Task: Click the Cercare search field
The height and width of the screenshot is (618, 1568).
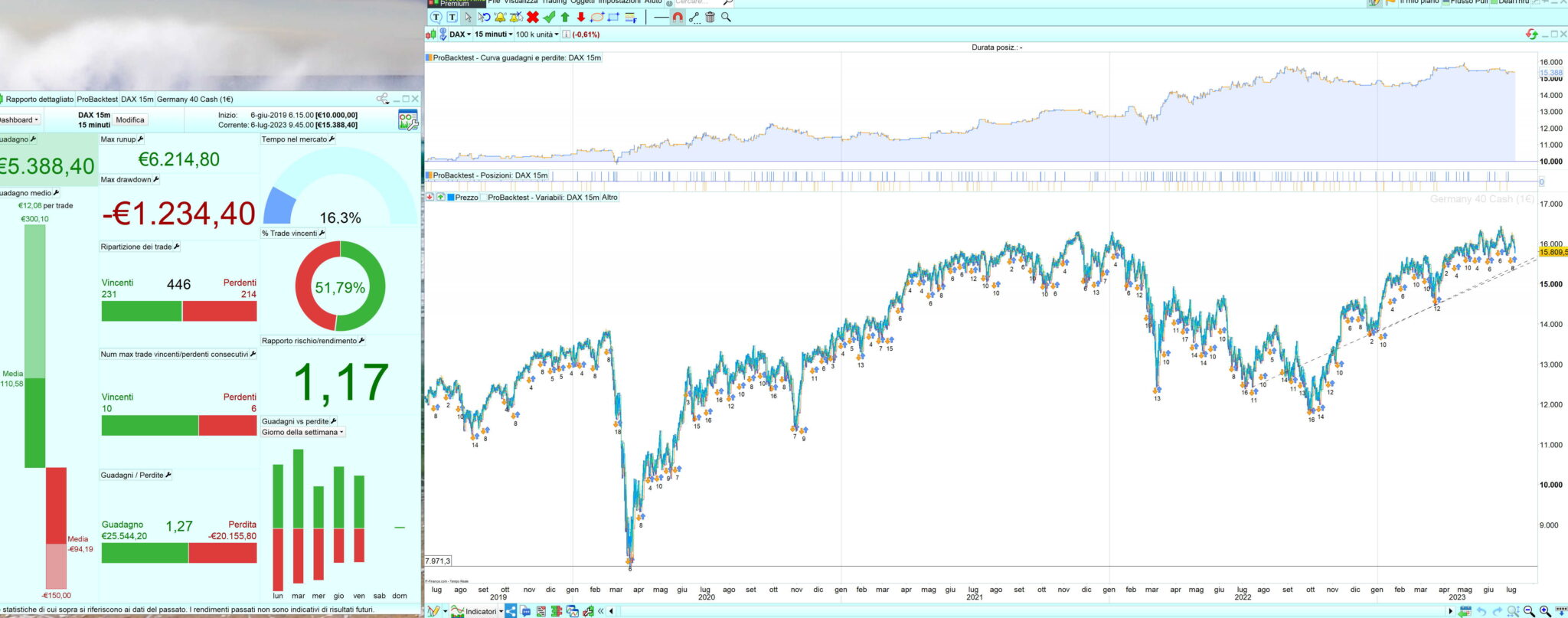Action: click(x=698, y=2)
